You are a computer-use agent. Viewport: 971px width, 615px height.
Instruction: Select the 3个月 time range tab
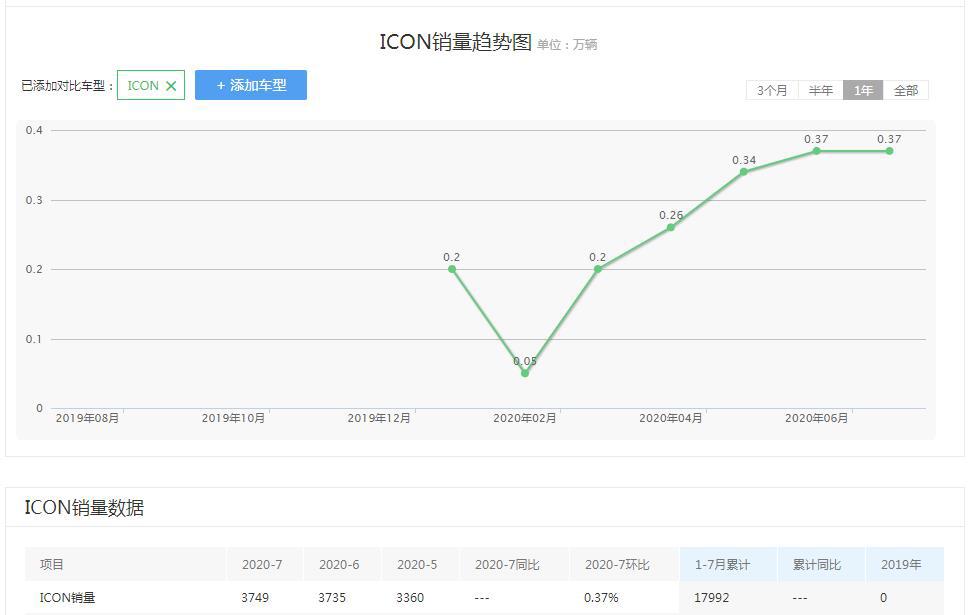tap(772, 90)
